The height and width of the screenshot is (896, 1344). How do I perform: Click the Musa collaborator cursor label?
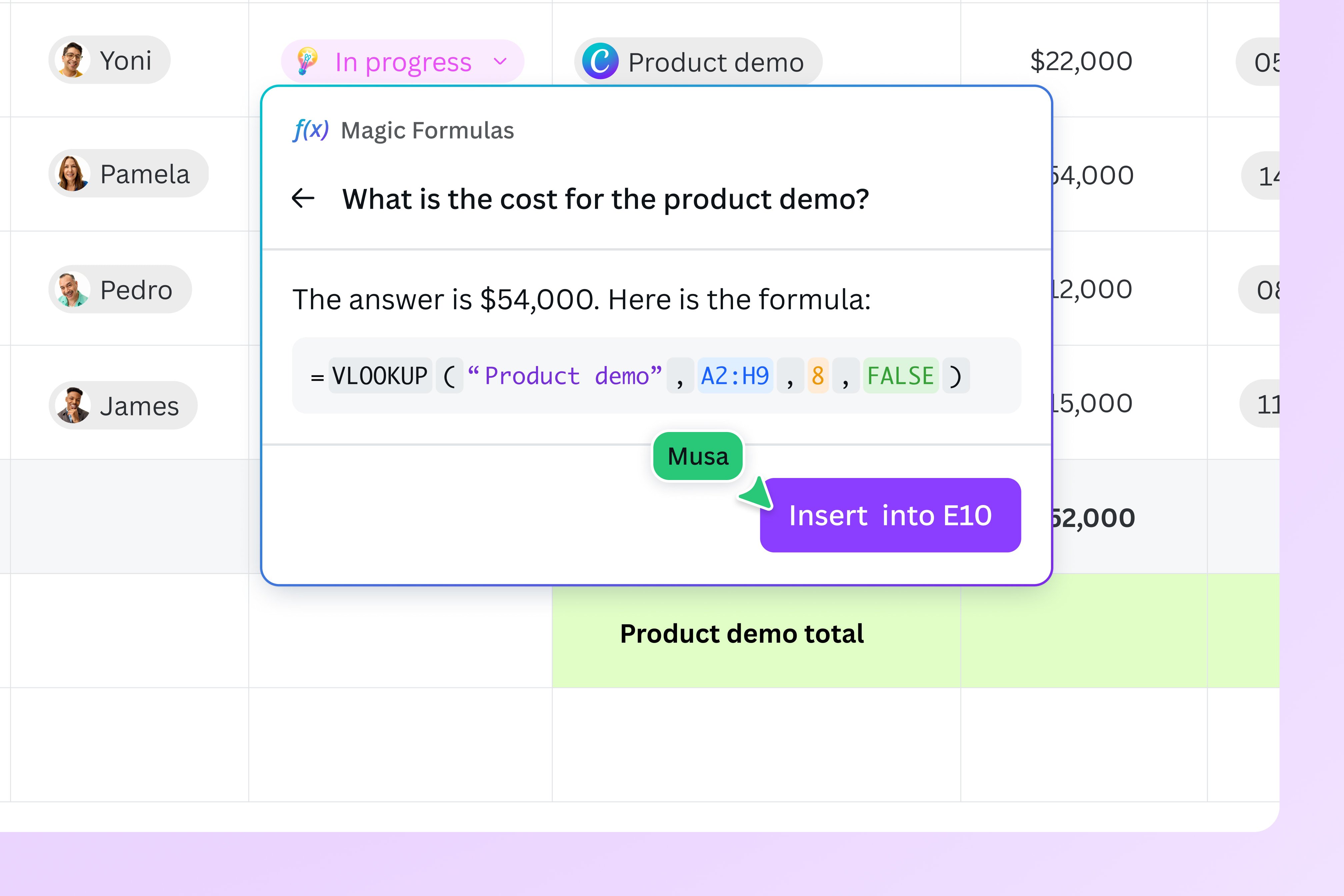click(x=698, y=455)
